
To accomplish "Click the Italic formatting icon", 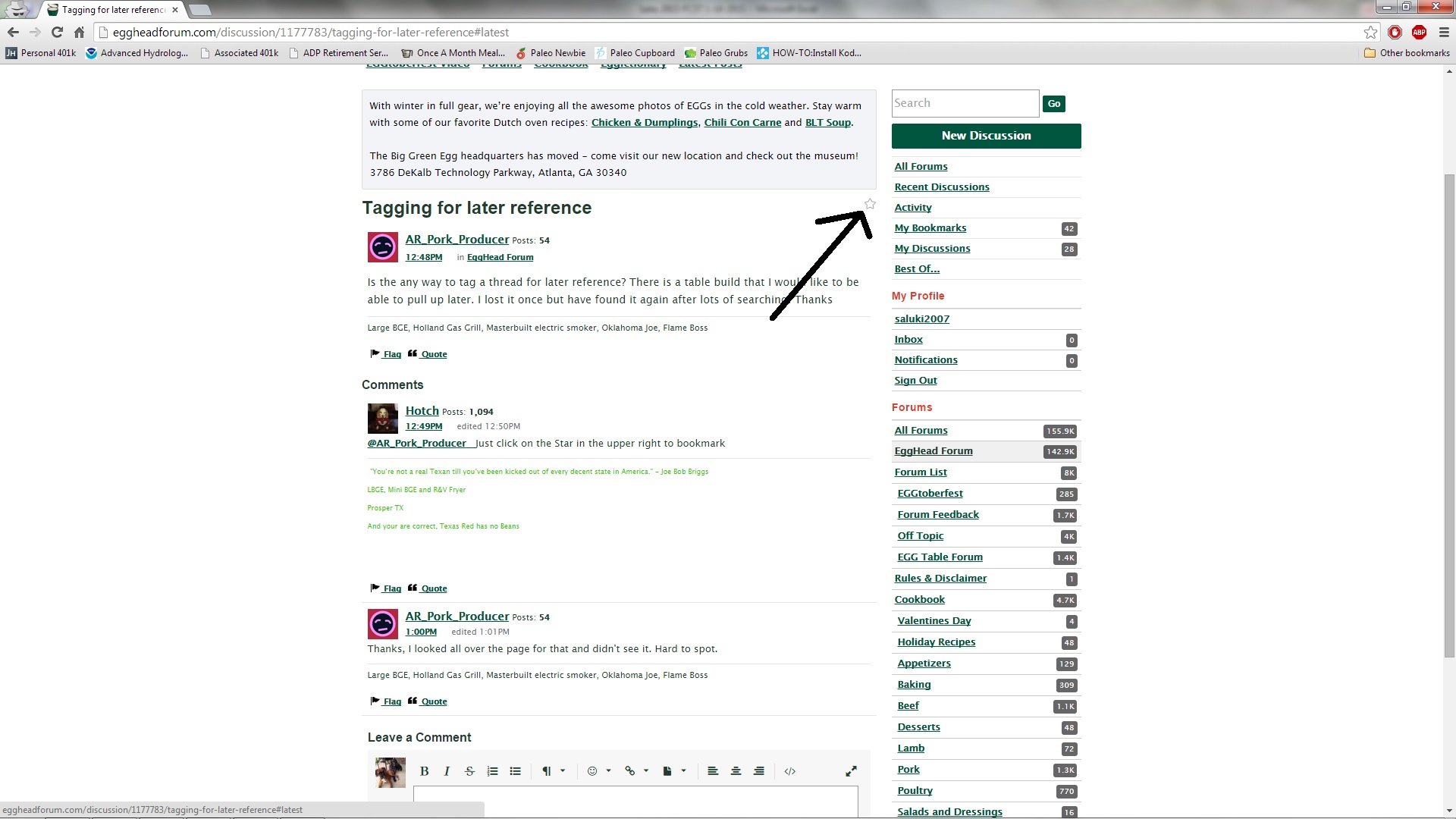I will coord(447,771).
